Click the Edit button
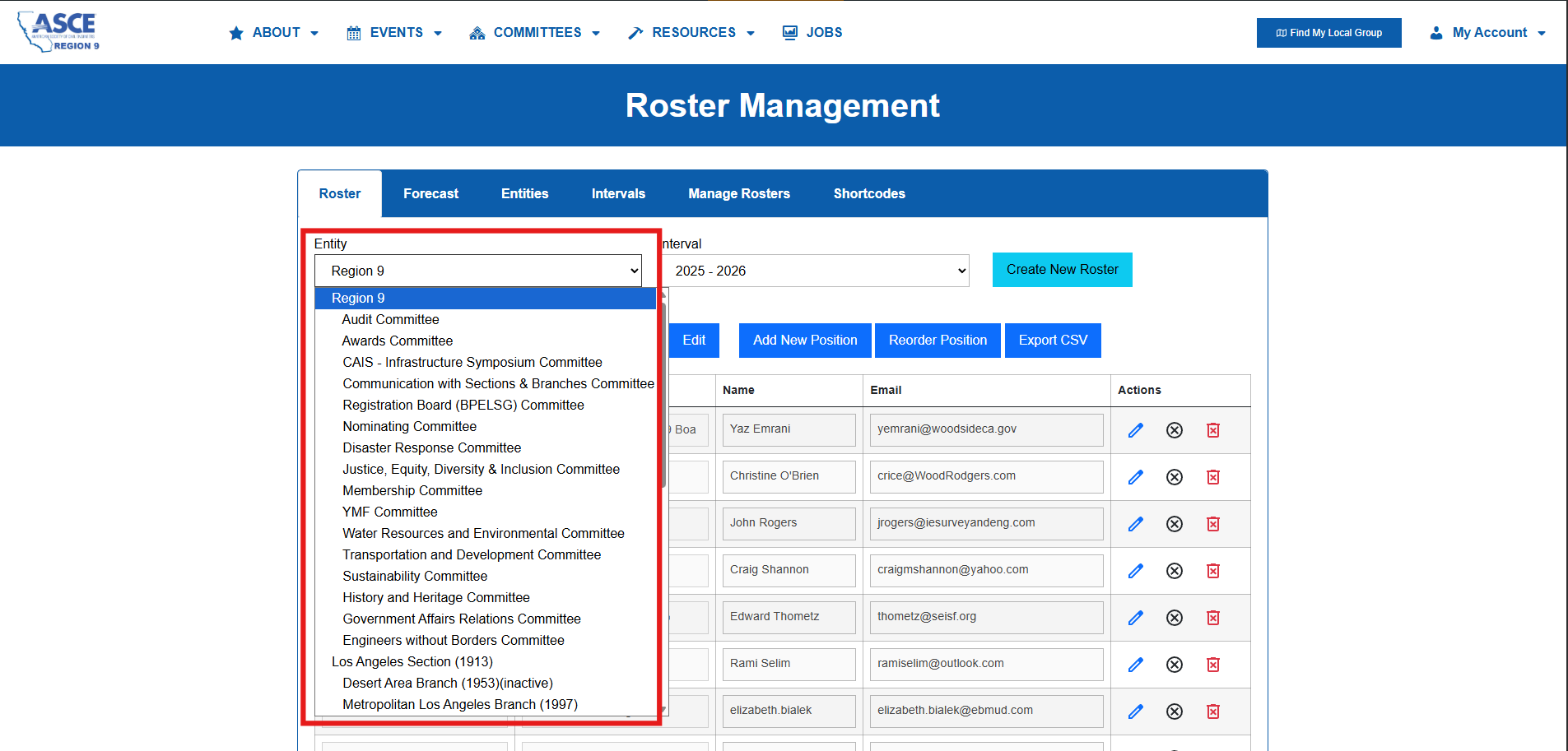Viewport: 1568px width, 751px height. (x=694, y=341)
